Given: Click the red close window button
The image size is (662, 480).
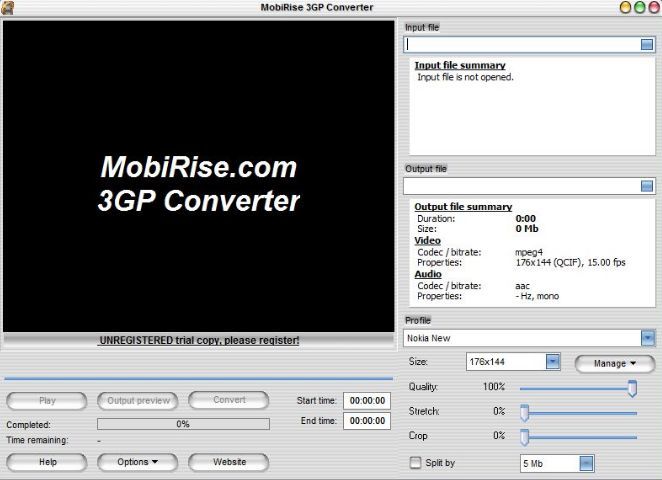Looking at the screenshot, I should 652,8.
